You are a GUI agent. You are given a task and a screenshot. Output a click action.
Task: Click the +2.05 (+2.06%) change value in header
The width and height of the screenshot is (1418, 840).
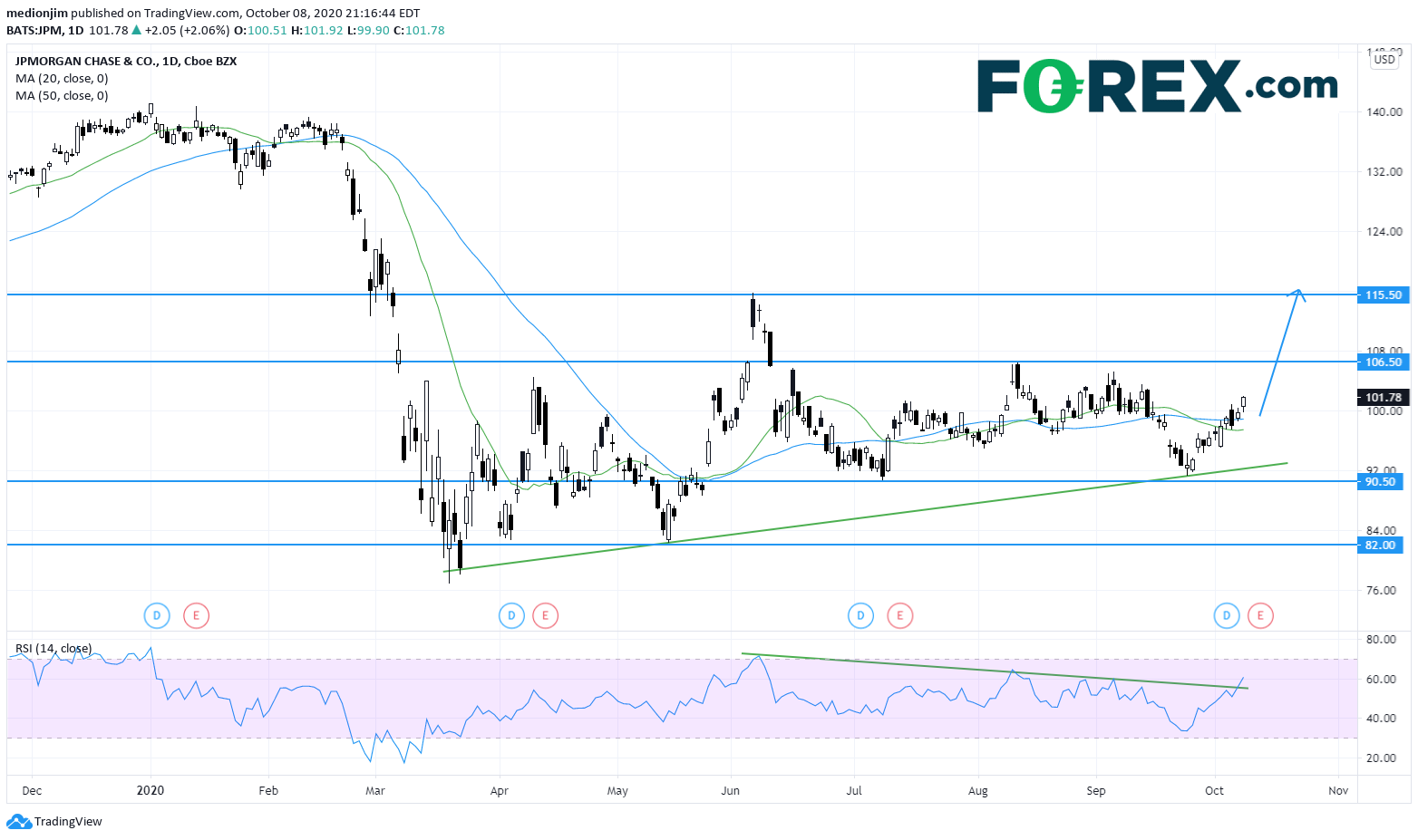tap(187, 30)
